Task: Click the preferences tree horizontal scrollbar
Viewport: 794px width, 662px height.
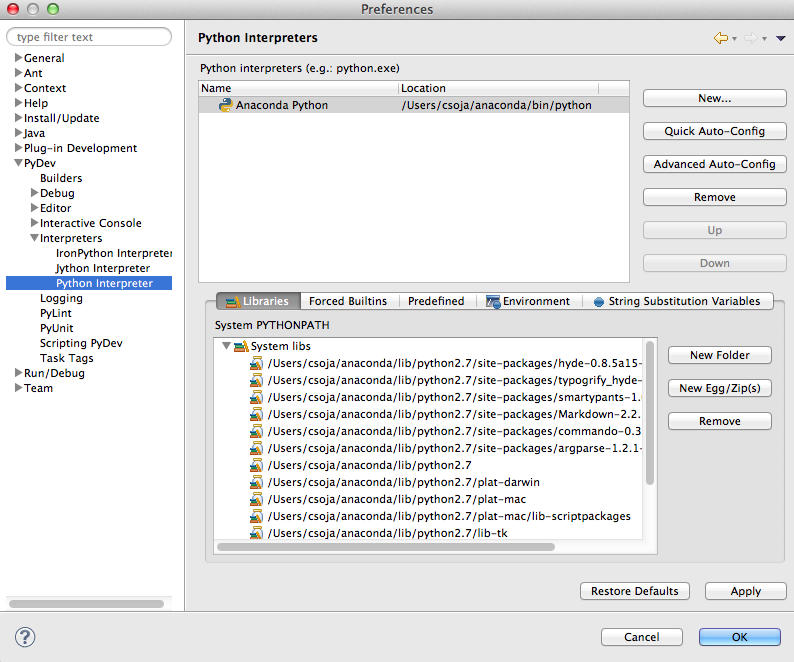Action: click(x=87, y=604)
